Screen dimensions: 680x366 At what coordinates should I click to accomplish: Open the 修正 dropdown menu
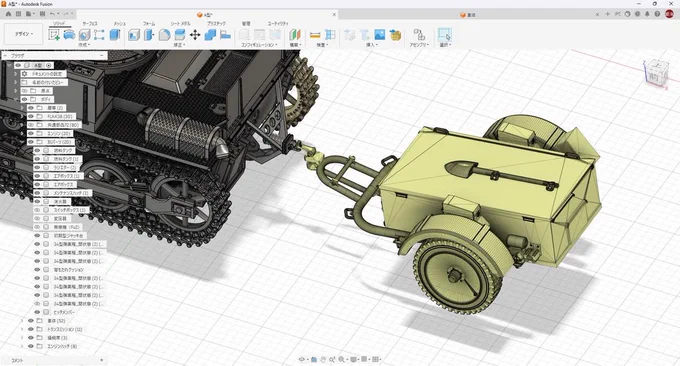click(x=179, y=45)
